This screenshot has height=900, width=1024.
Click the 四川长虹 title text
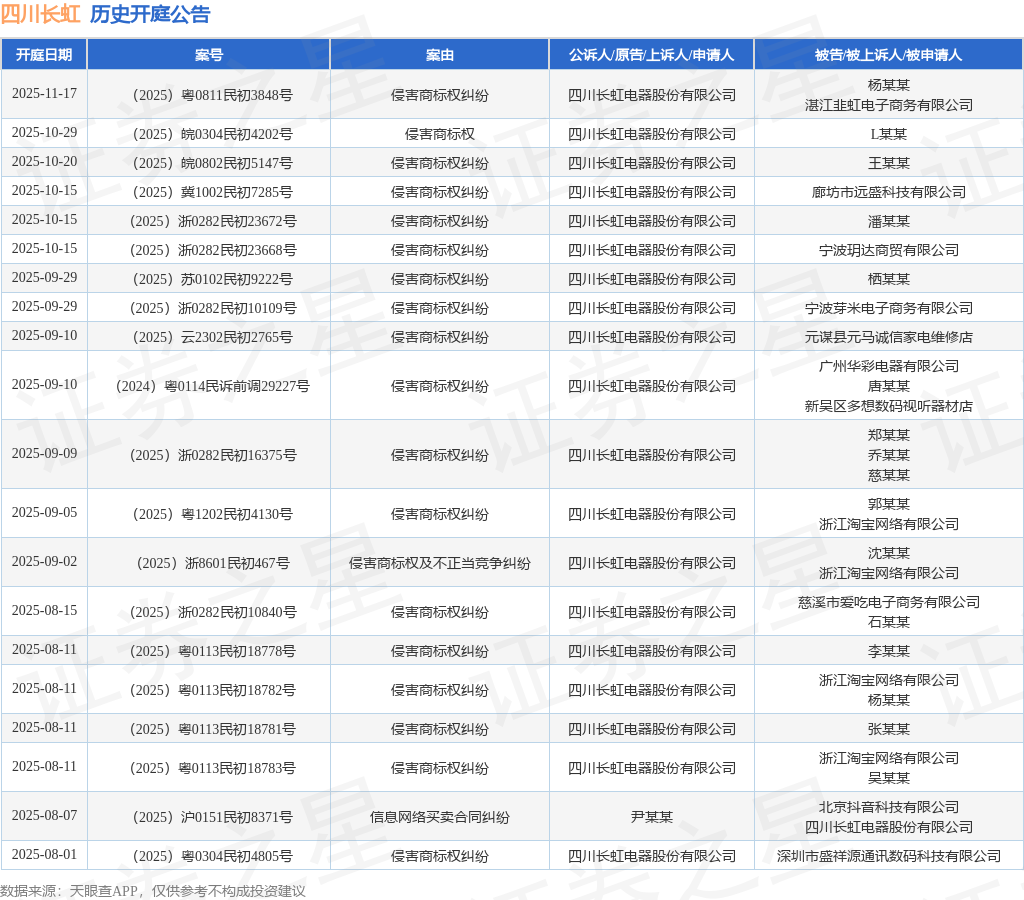click(40, 14)
